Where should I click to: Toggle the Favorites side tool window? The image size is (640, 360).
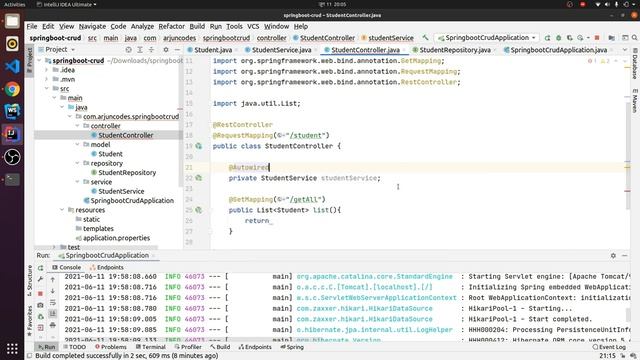pyautogui.click(x=29, y=321)
